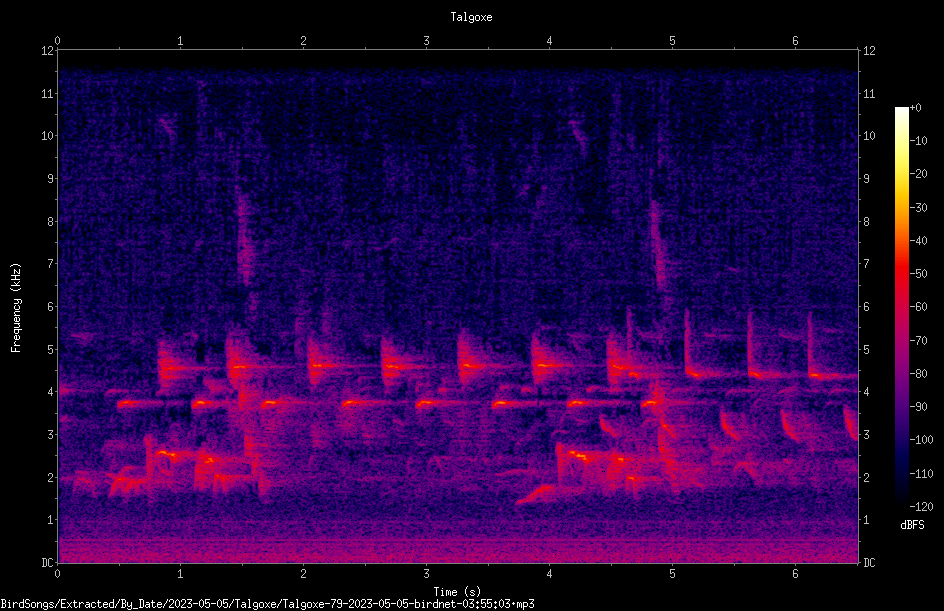The width and height of the screenshot is (944, 611).
Task: Click the +0 label on color scale
Action: tap(915, 107)
